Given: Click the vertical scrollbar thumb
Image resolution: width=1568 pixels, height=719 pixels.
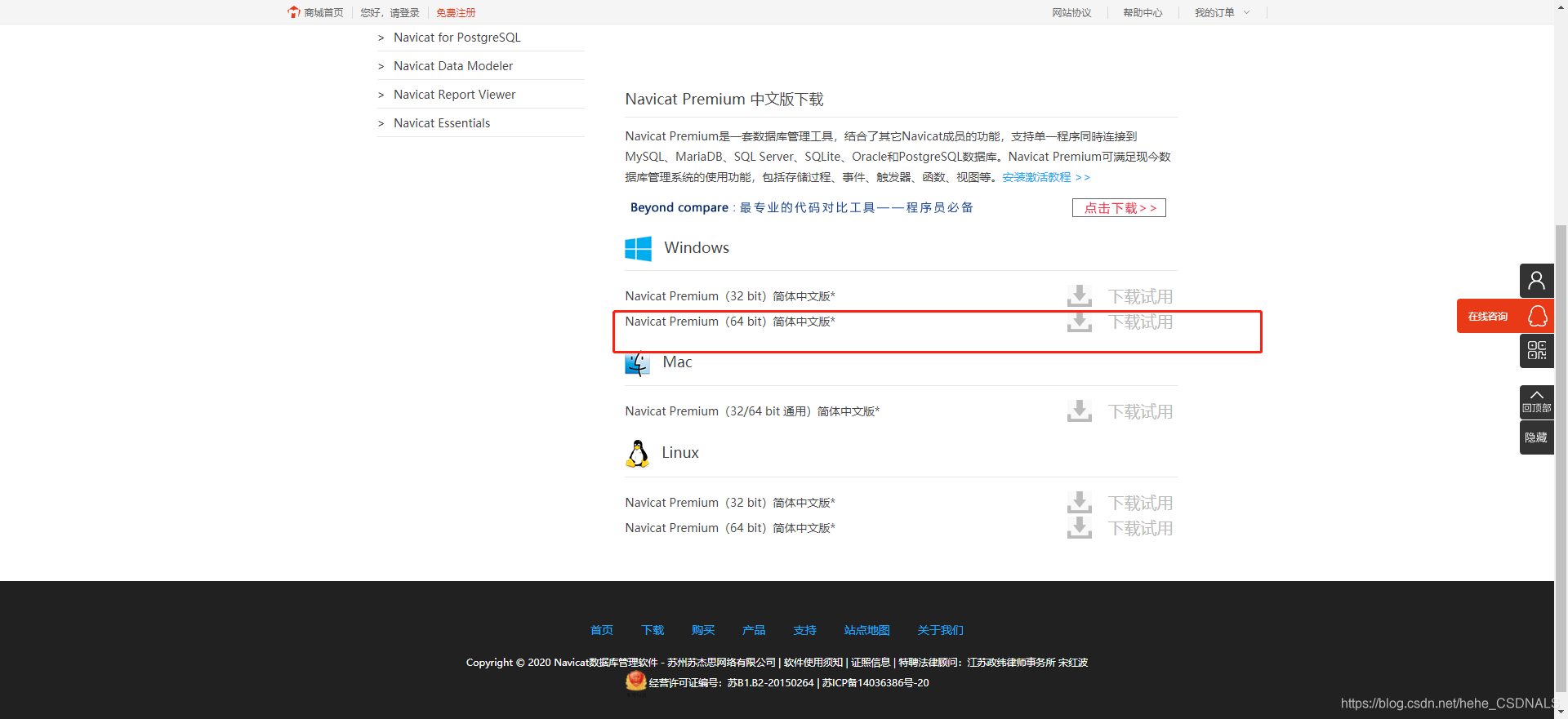Looking at the screenshot, I should pos(1561,457).
